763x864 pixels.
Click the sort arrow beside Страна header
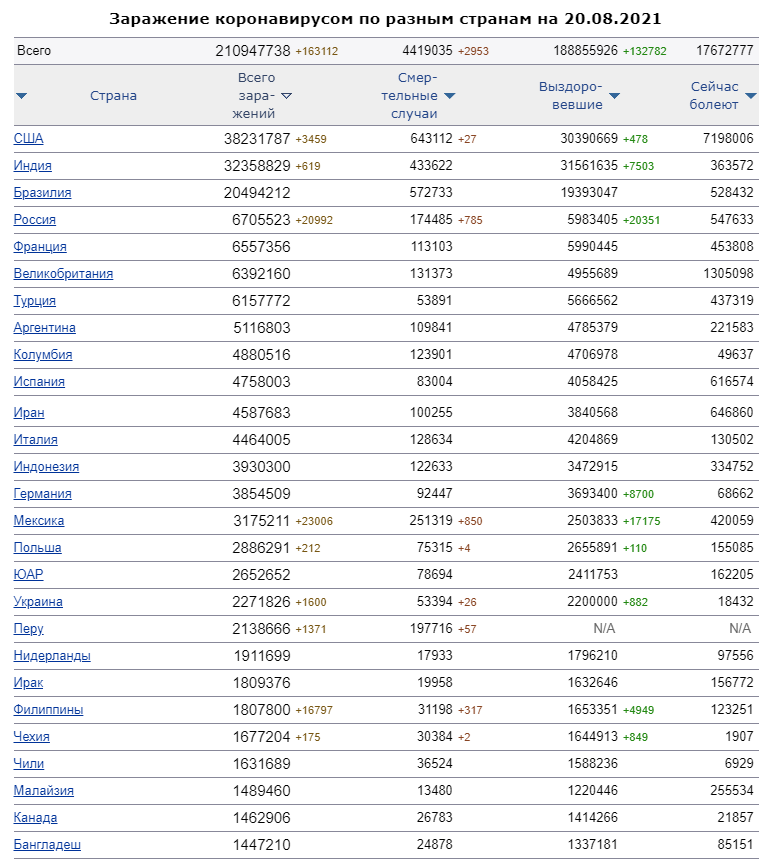(x=22, y=96)
